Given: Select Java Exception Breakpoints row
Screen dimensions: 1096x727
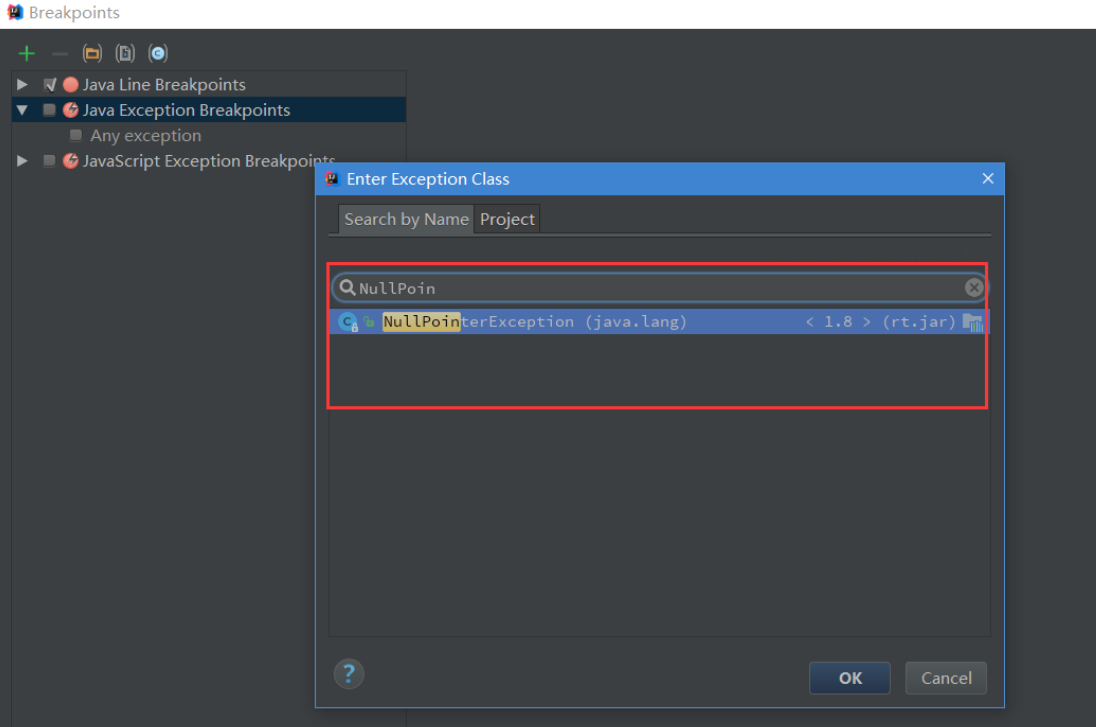Looking at the screenshot, I should click(x=208, y=110).
